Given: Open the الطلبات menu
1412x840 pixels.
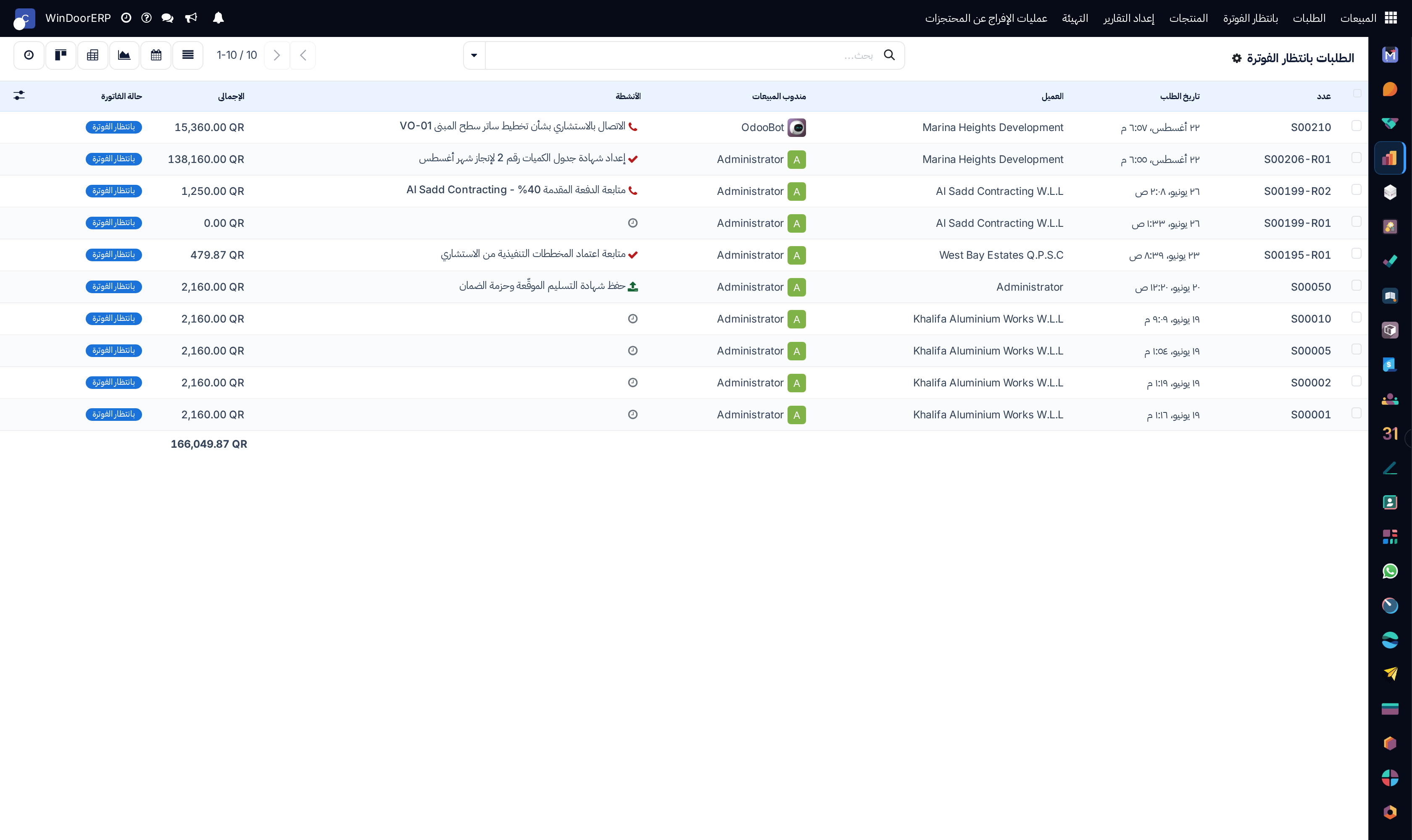Looking at the screenshot, I should 1309,18.
